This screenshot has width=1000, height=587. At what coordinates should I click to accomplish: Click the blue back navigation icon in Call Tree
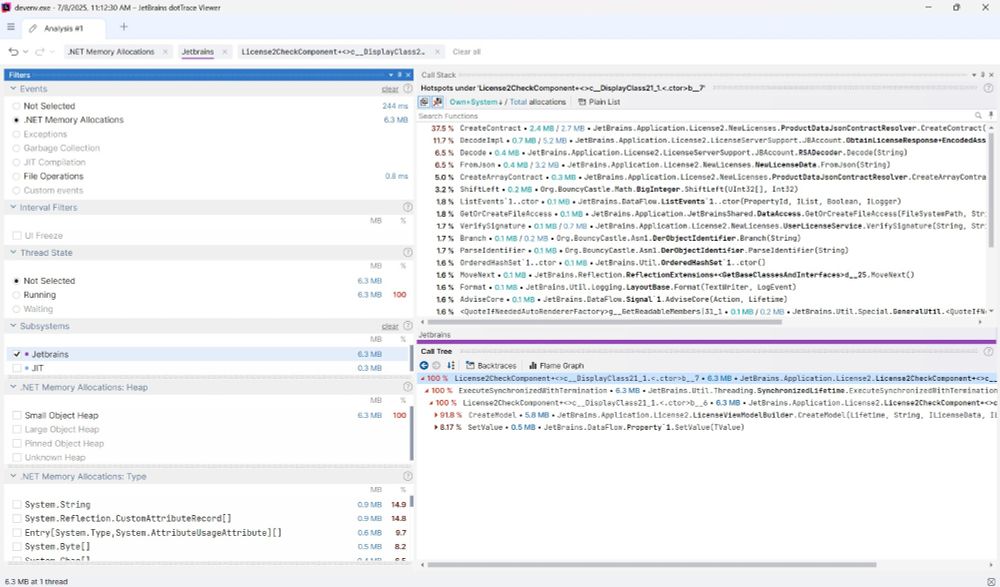pos(424,366)
